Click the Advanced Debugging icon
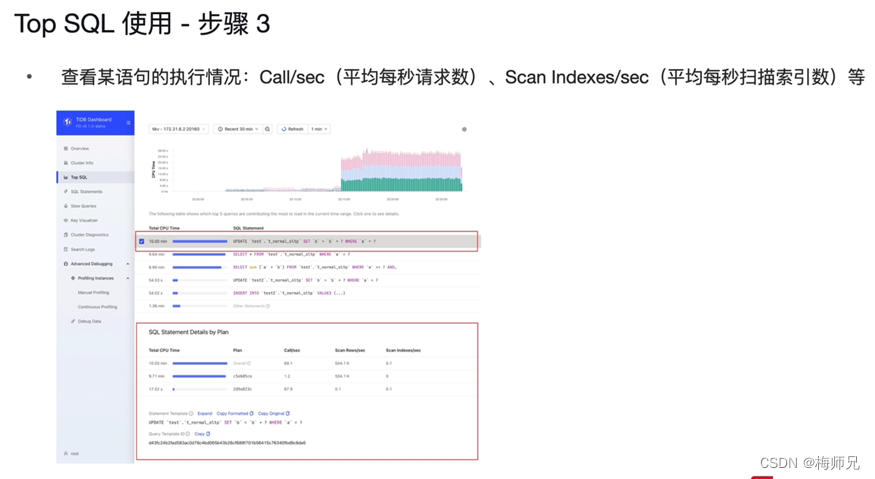Image resolution: width=875 pixels, height=479 pixels. click(66, 264)
